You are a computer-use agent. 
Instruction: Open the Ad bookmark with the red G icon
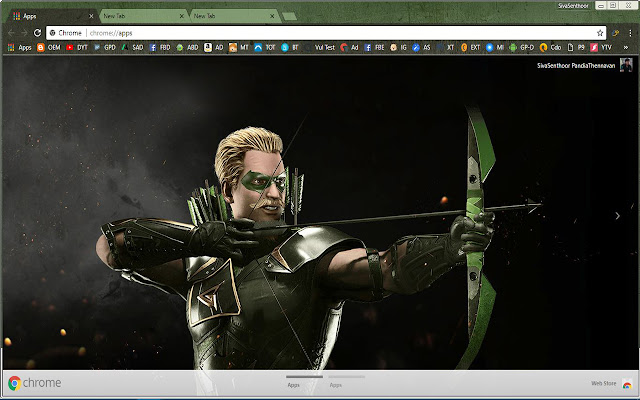[349, 47]
